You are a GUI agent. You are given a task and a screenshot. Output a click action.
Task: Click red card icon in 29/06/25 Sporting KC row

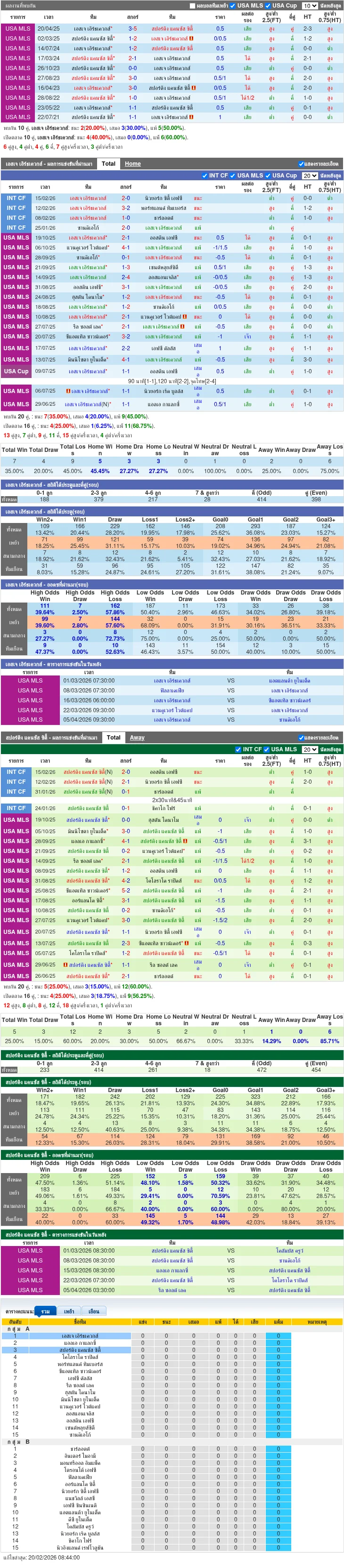click(x=65, y=965)
